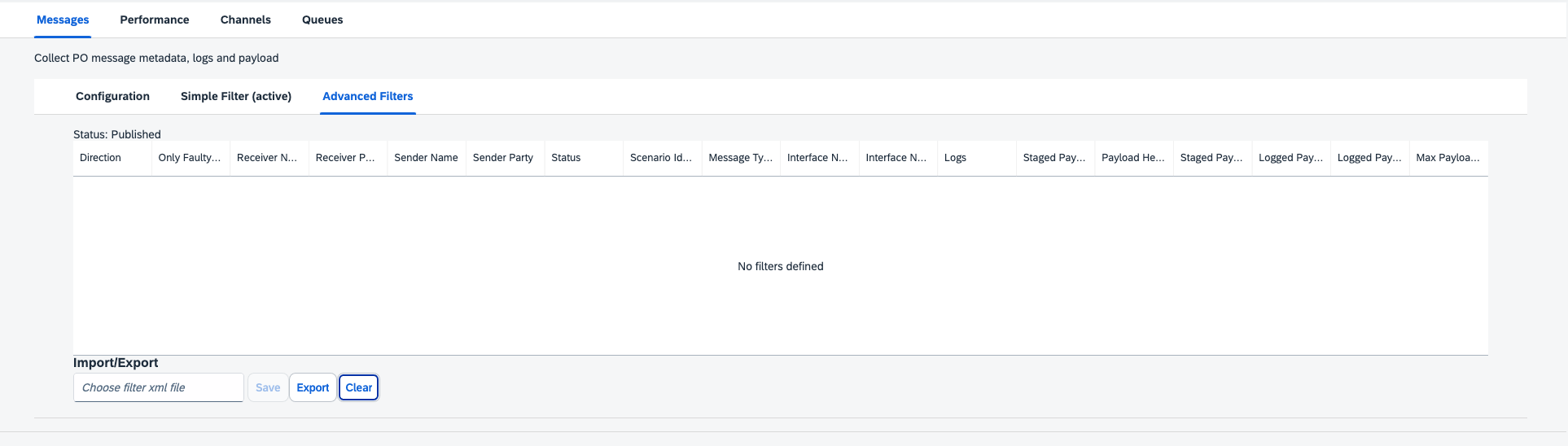Click the Sender Name column header
This screenshot has height=446, width=1568.
(426, 158)
